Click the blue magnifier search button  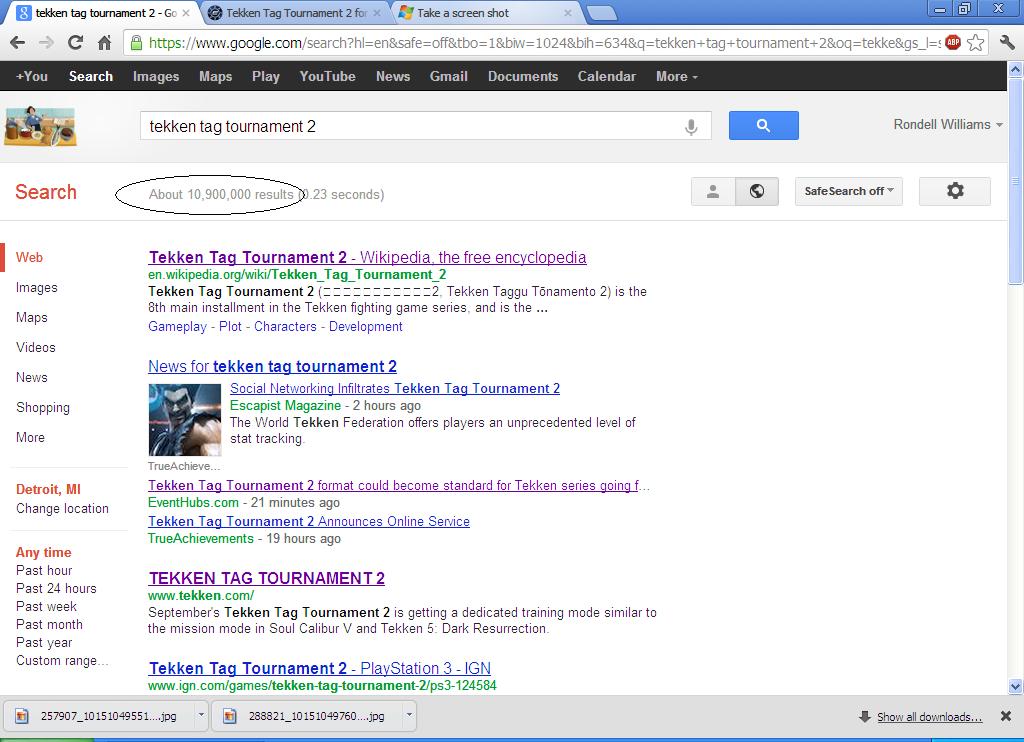click(x=763, y=126)
